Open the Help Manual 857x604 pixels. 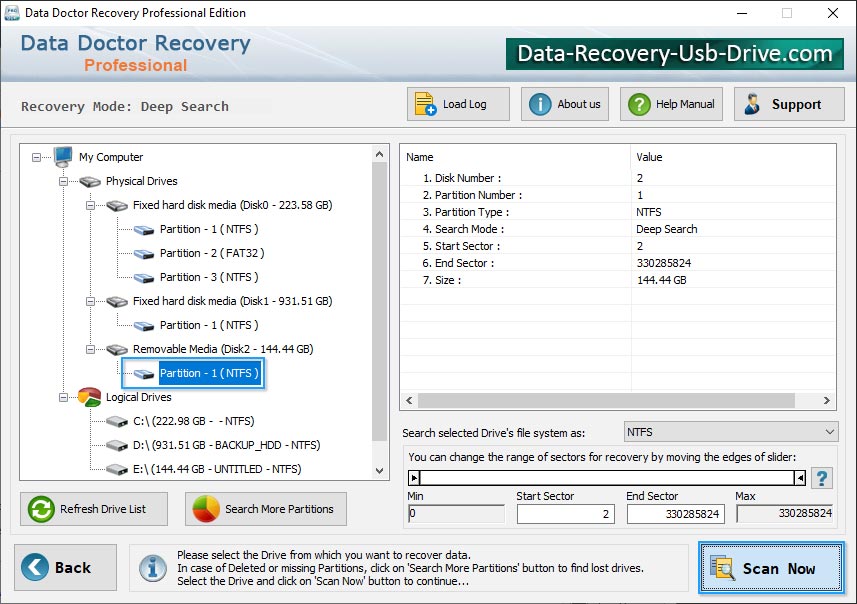tap(671, 104)
